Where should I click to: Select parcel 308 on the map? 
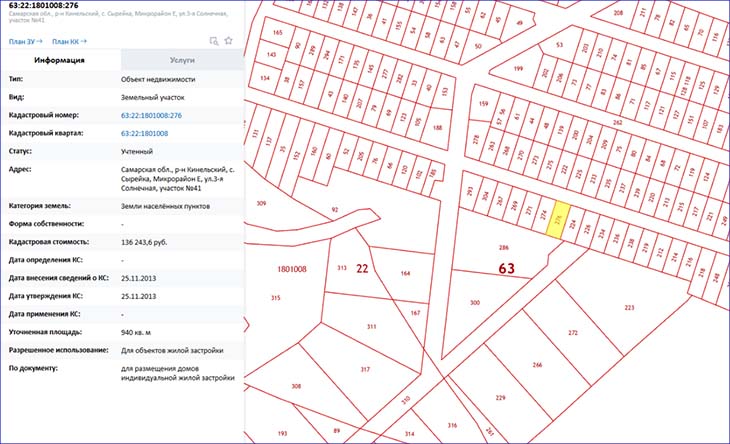pyautogui.click(x=296, y=386)
